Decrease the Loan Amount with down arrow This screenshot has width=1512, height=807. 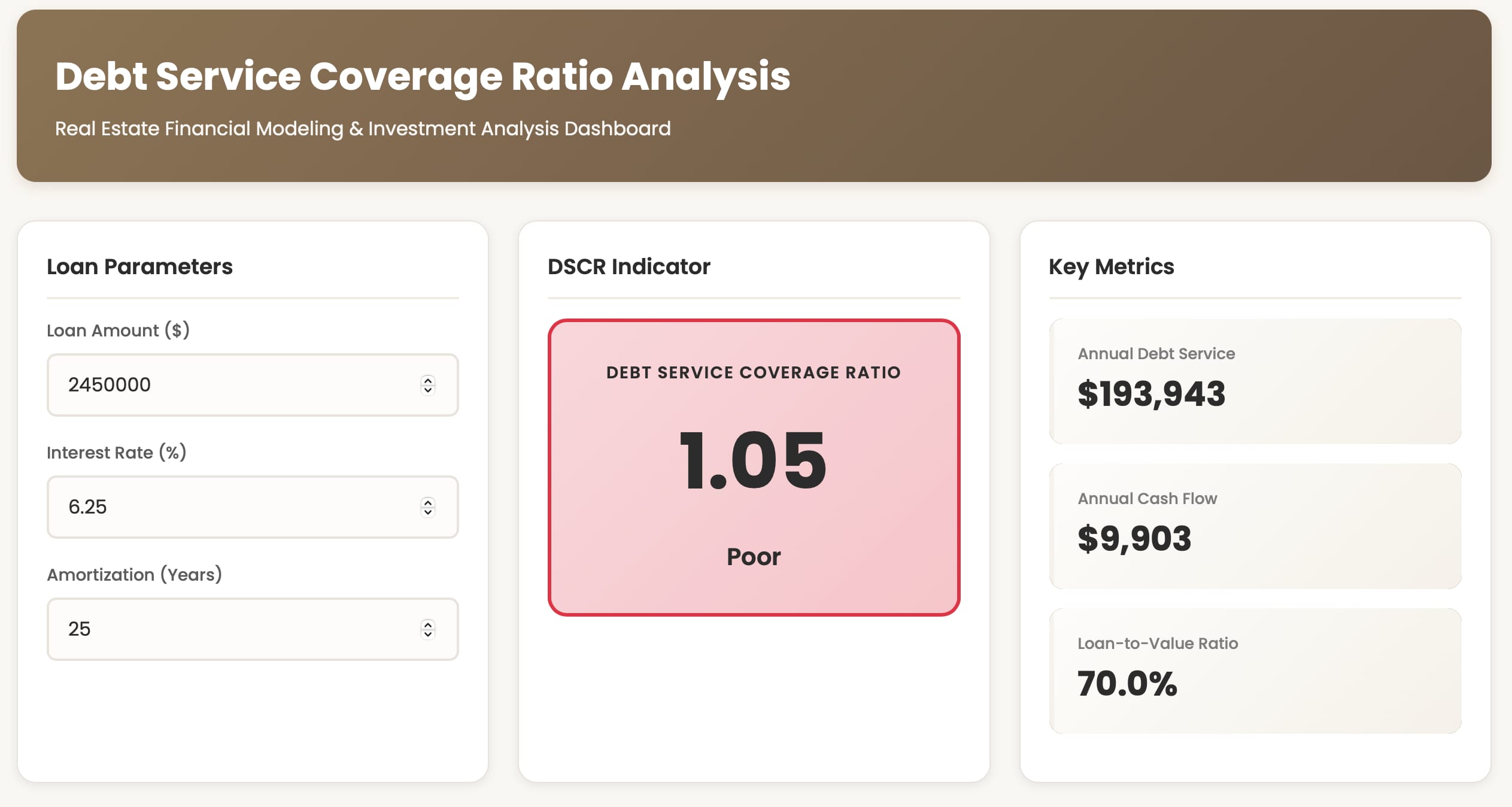click(427, 390)
